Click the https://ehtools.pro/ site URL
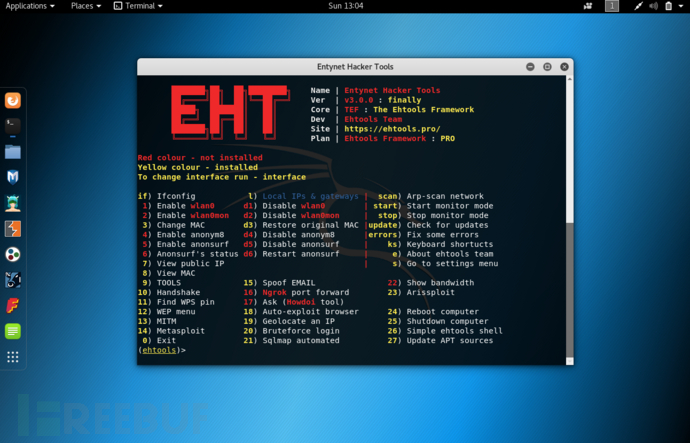690x443 pixels. [392, 129]
